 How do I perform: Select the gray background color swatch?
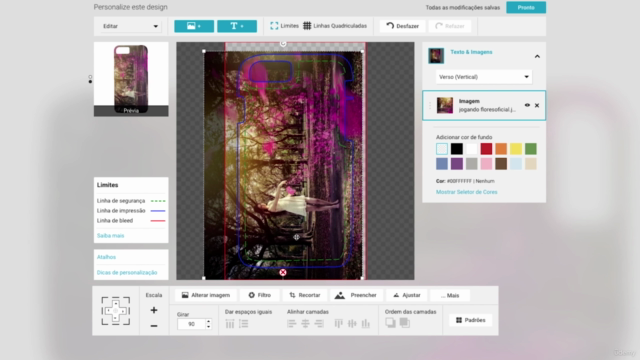[x=471, y=164]
